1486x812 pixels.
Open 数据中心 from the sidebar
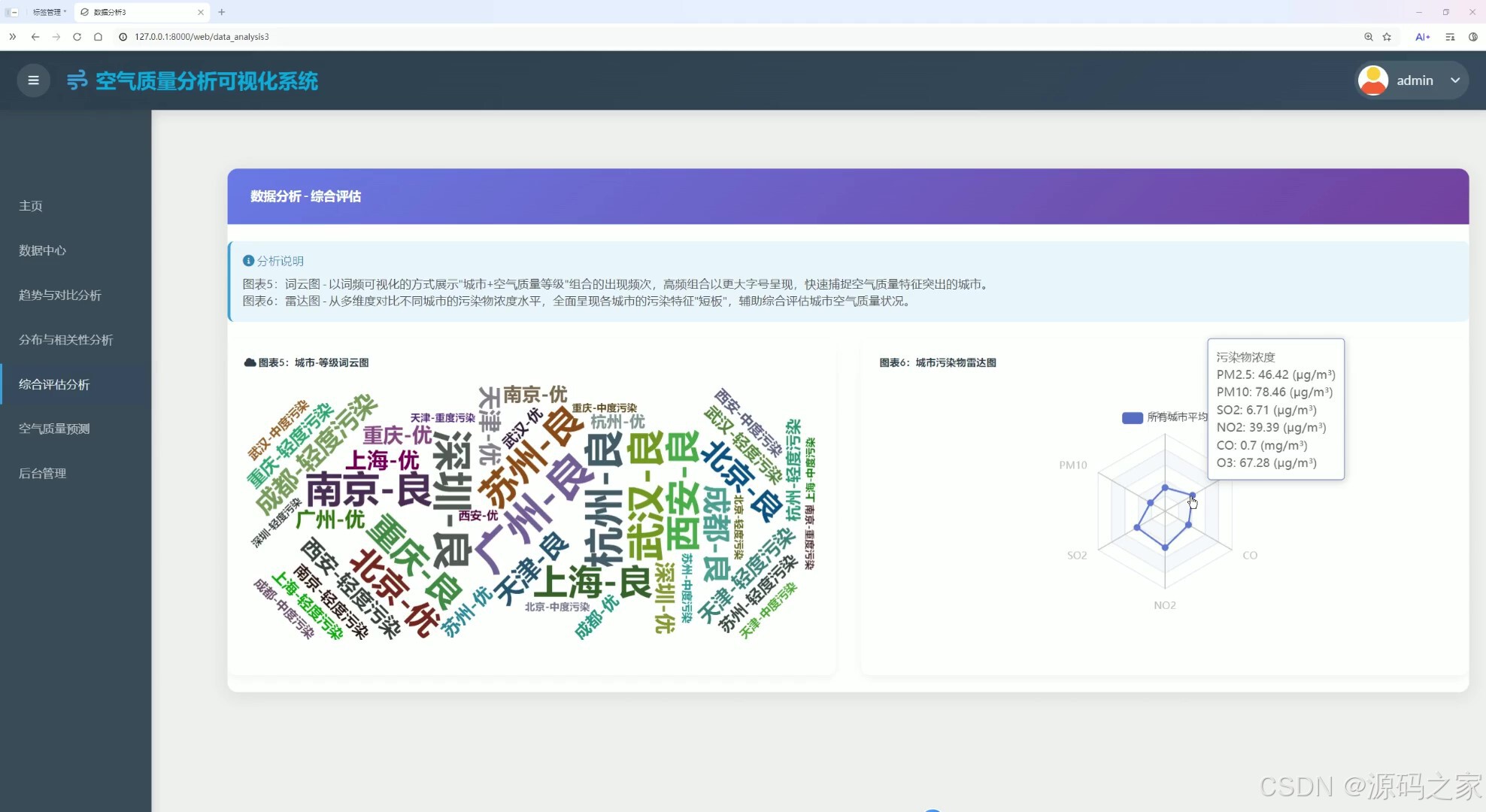(x=42, y=250)
